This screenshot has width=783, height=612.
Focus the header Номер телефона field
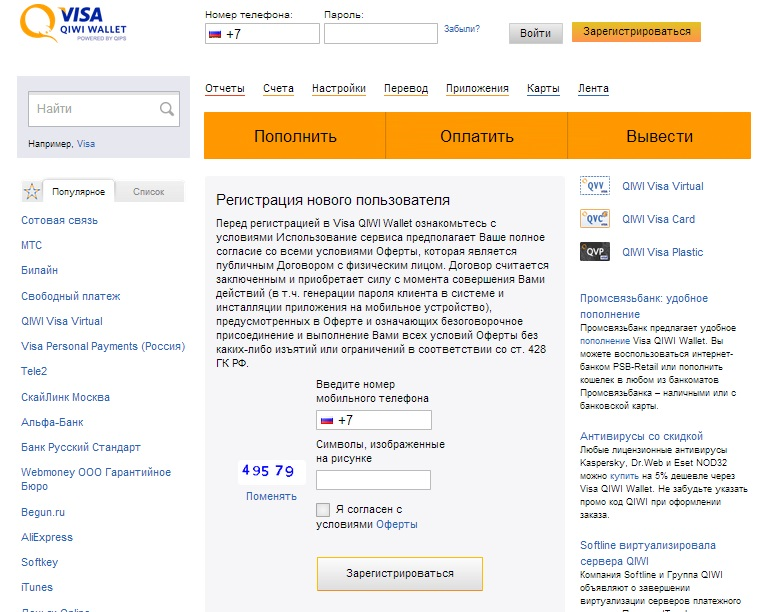pos(262,33)
